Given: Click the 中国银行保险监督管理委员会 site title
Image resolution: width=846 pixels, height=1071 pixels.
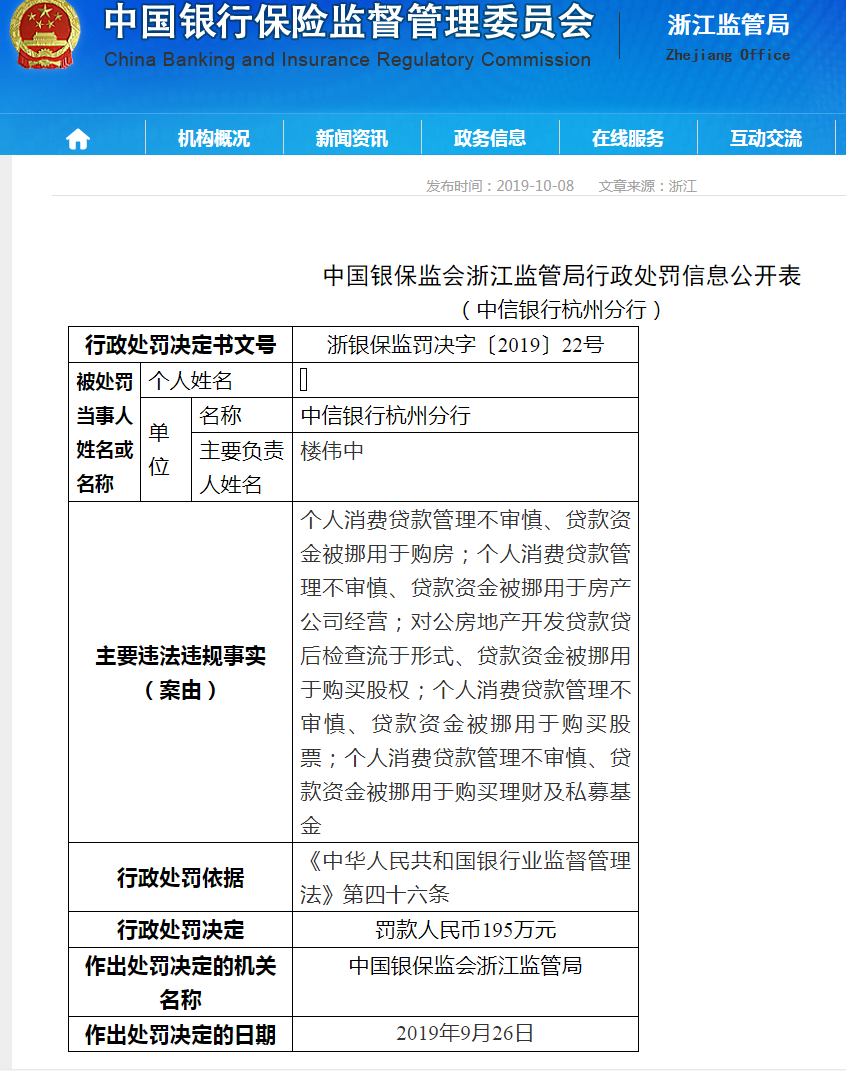Looking at the screenshot, I should pos(348,23).
